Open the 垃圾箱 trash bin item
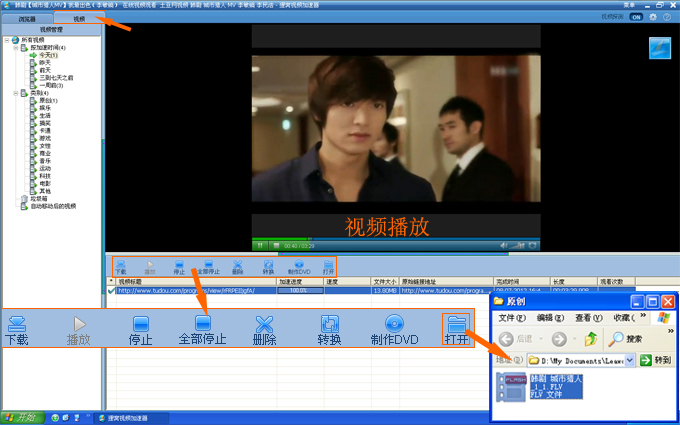The height and width of the screenshot is (425, 680). tap(40, 199)
